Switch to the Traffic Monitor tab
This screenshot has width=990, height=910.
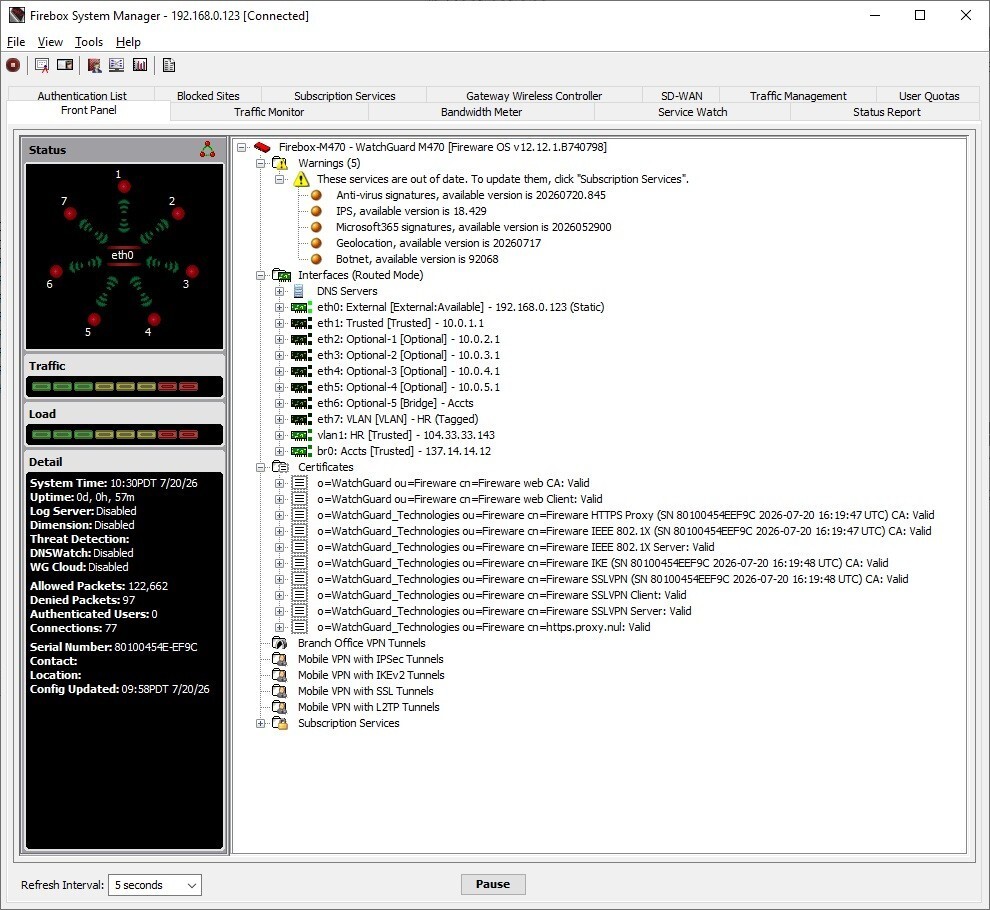click(269, 112)
